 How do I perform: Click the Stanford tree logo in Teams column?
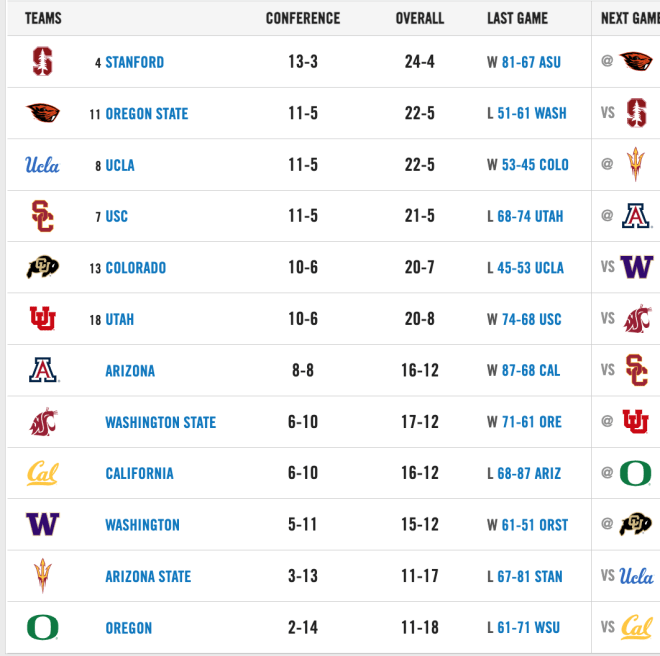coord(43,61)
